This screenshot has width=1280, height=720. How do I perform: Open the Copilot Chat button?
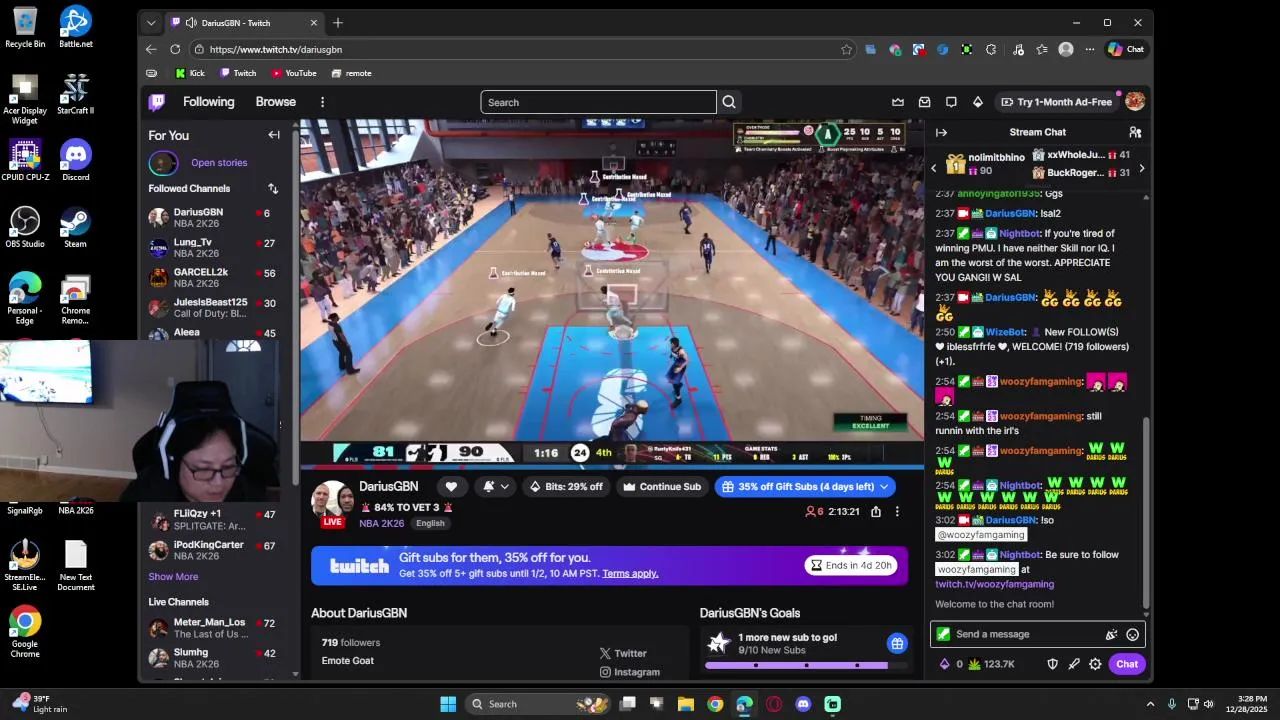pos(1126,49)
